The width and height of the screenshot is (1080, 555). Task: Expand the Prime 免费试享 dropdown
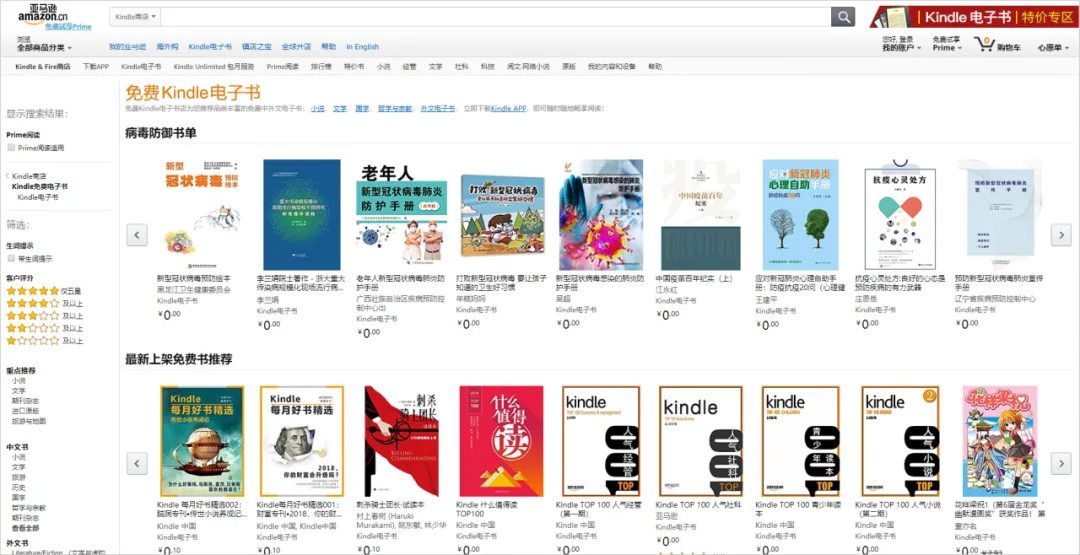[x=947, y=48]
